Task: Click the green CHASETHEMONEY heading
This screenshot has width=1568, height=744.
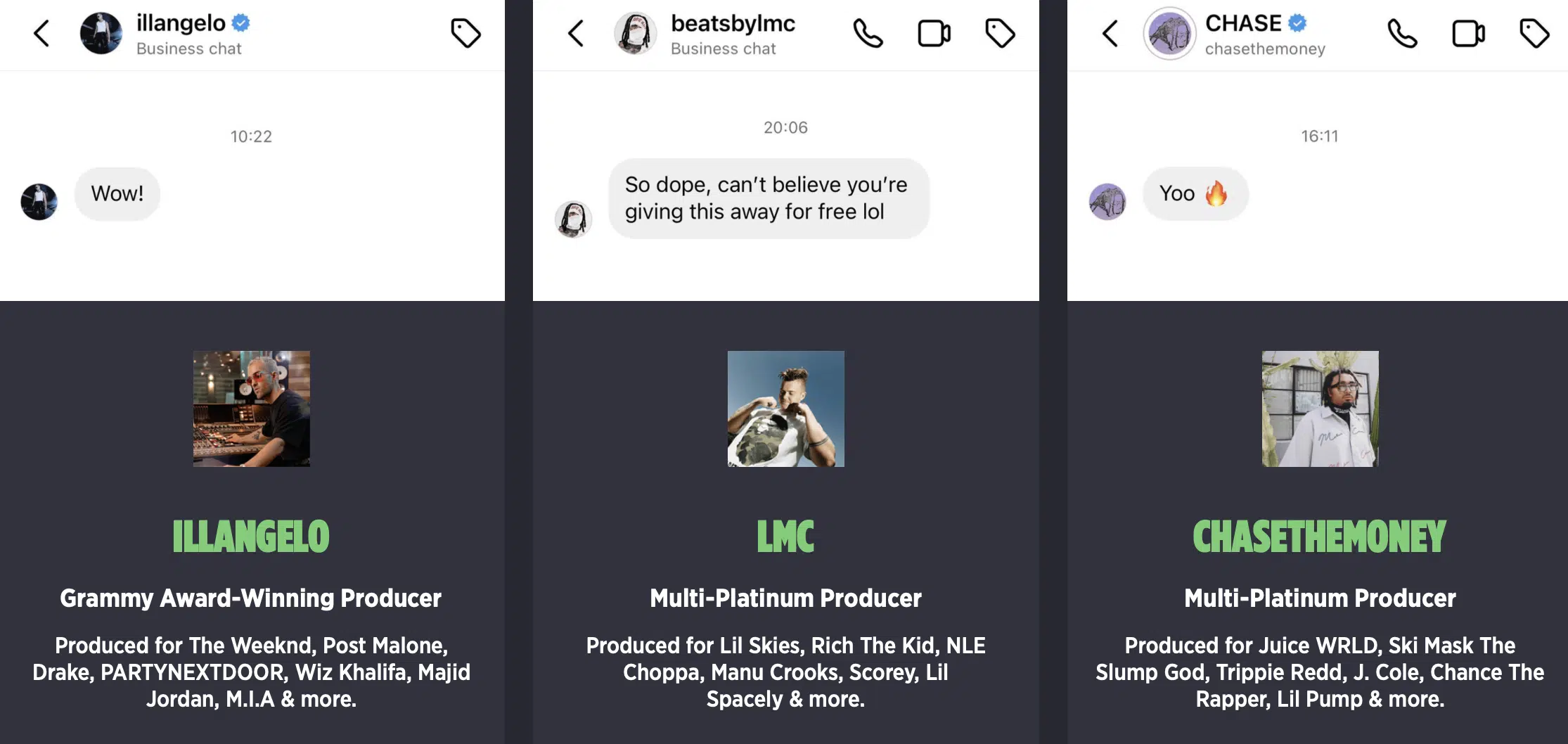Action: [x=1319, y=537]
